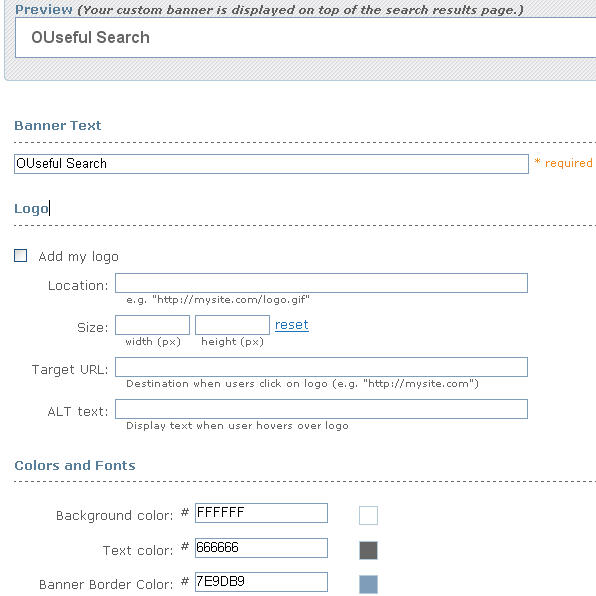Click the Banner Text input field
596x596 pixels.
(271, 164)
